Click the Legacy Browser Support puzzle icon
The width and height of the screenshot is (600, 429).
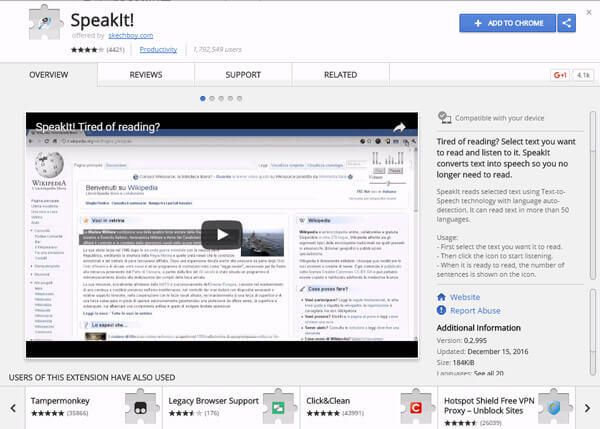[x=279, y=407]
